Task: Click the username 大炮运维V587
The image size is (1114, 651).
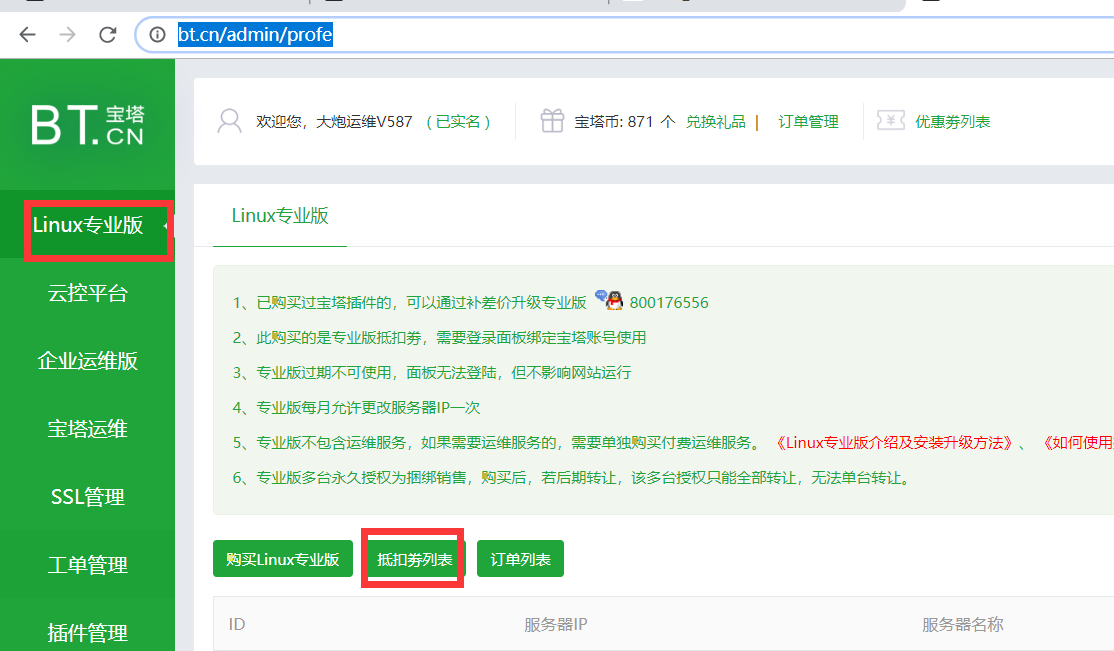Action: pyautogui.click(x=364, y=122)
